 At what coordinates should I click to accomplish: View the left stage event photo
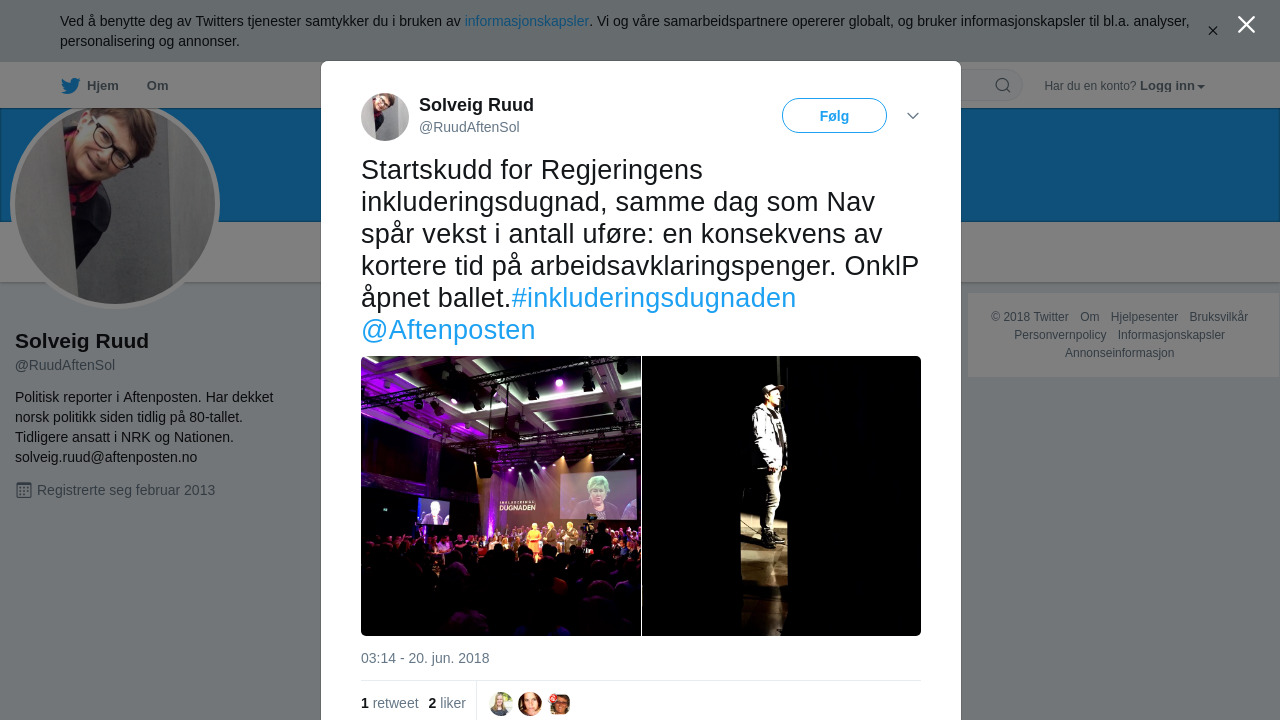(501, 496)
